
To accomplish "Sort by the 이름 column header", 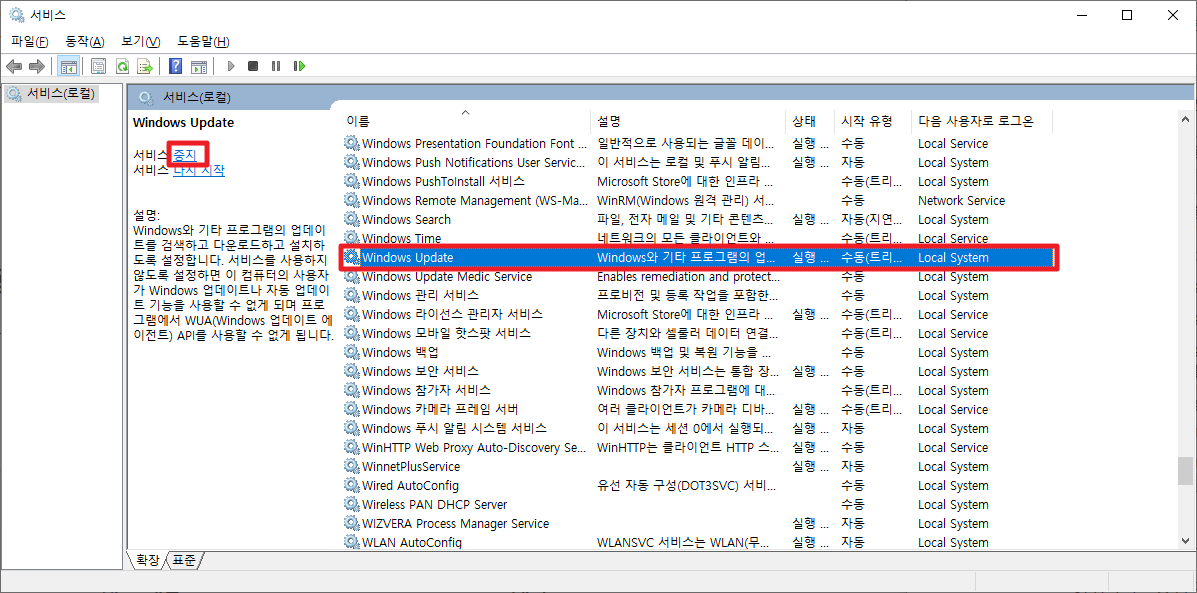I will pos(465,121).
